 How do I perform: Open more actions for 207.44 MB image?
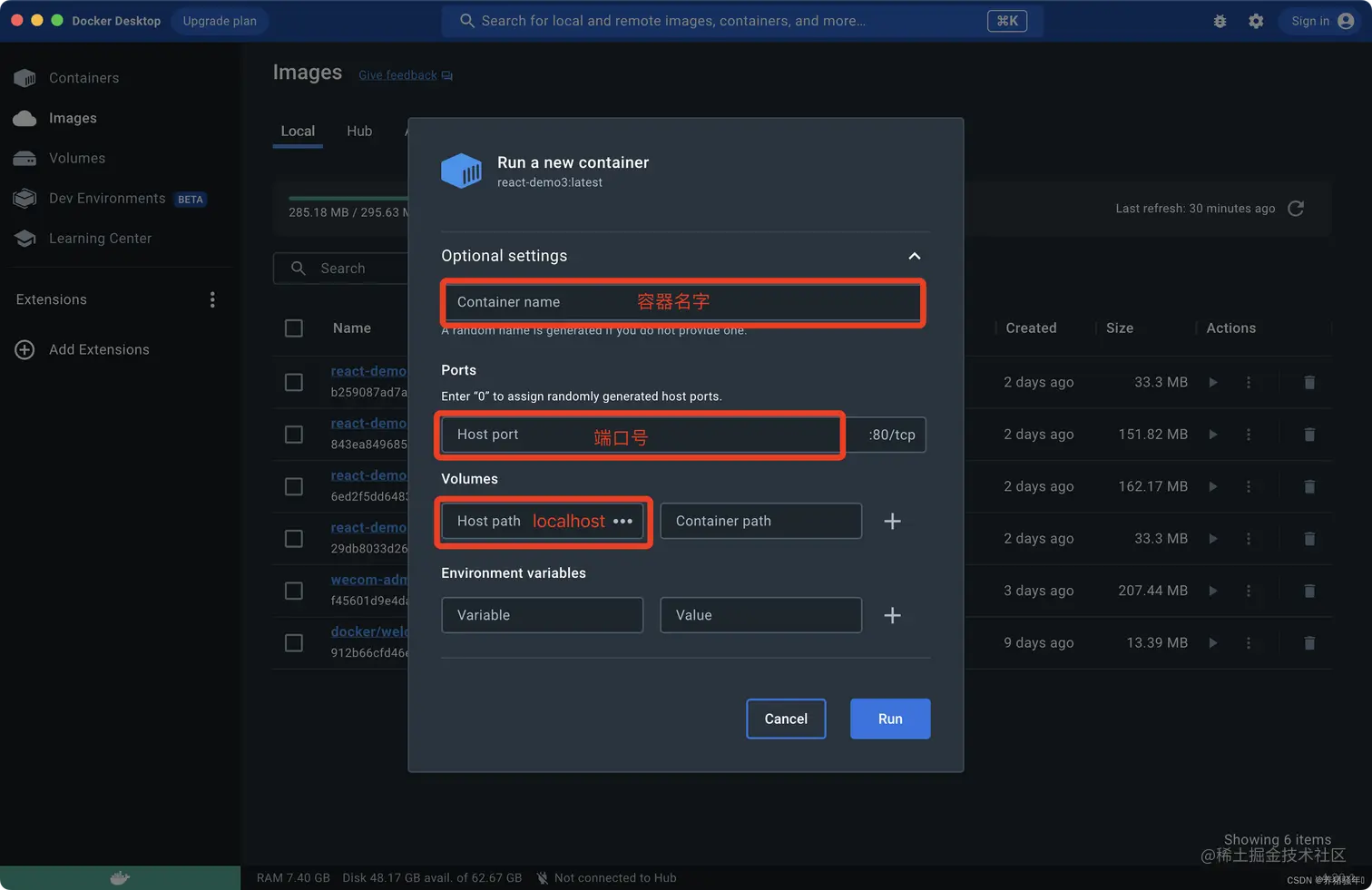(x=1249, y=591)
